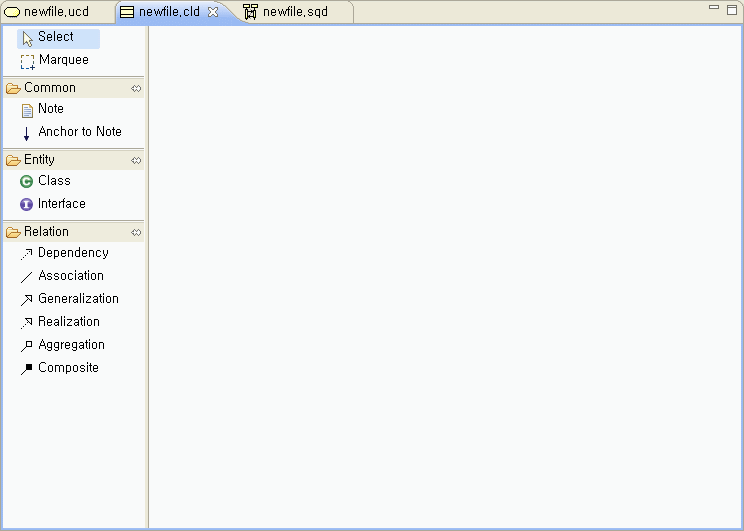The height and width of the screenshot is (531, 744).
Task: Choose the Marquee selection tool
Action: 62,60
